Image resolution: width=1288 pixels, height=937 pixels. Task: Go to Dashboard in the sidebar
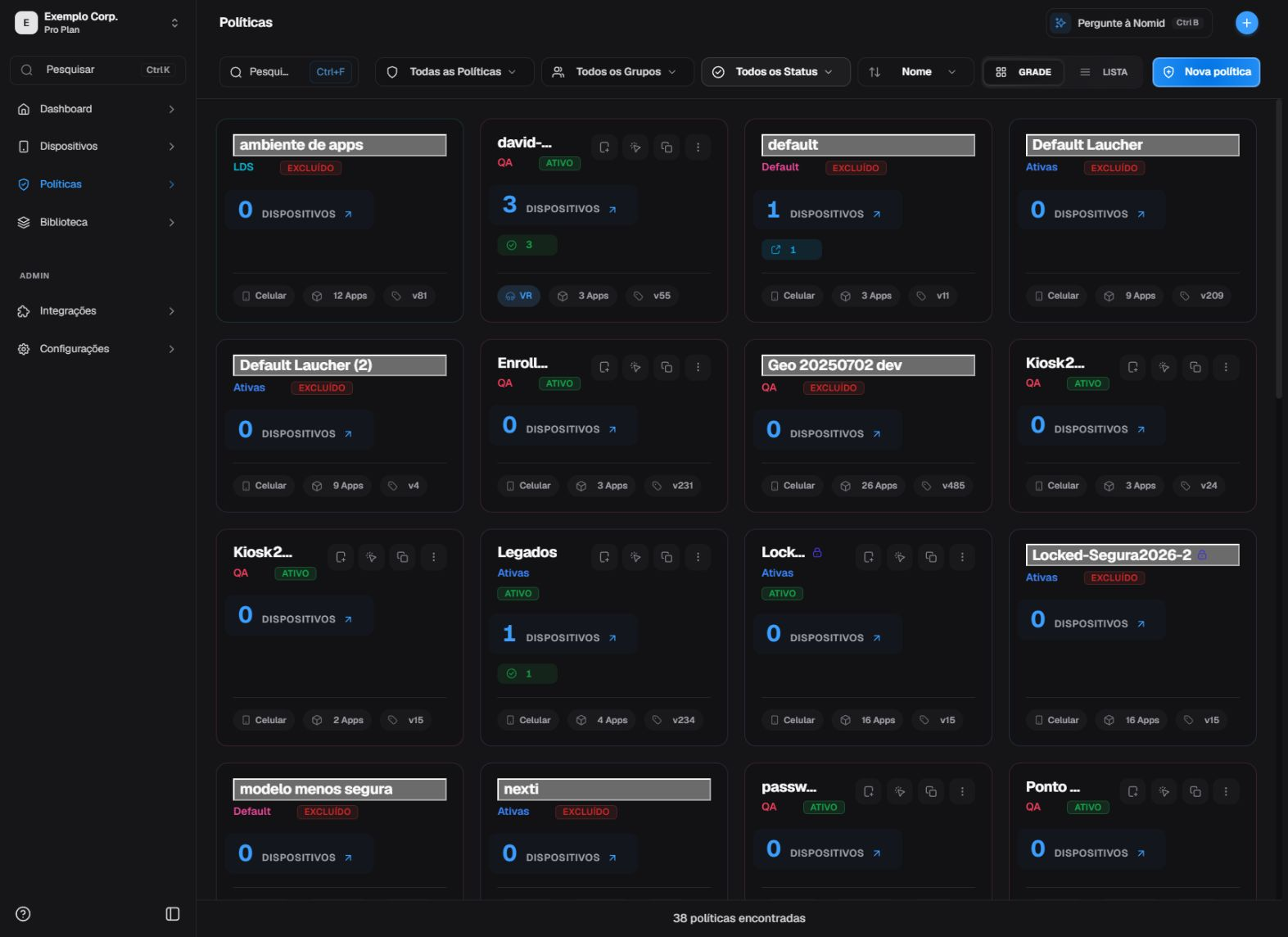tap(97, 109)
